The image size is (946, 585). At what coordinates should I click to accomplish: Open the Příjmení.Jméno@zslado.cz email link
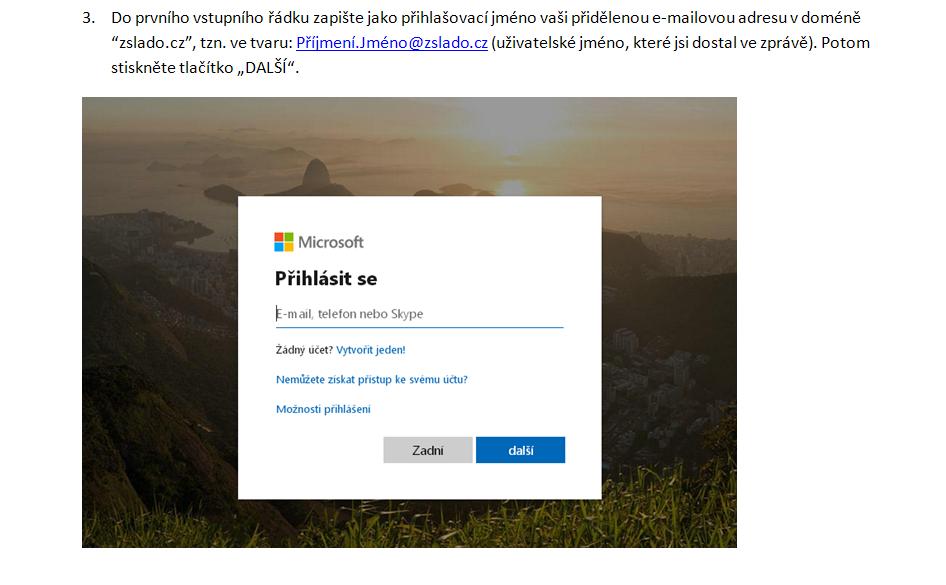[x=392, y=45]
